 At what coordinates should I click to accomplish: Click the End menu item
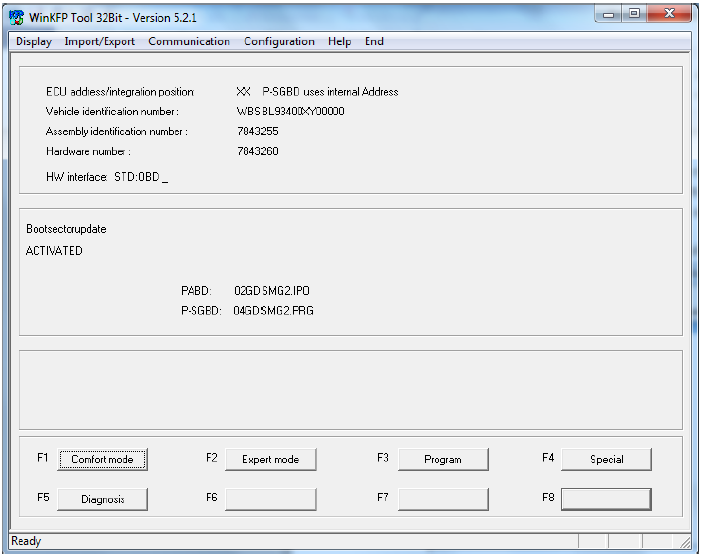[x=374, y=41]
